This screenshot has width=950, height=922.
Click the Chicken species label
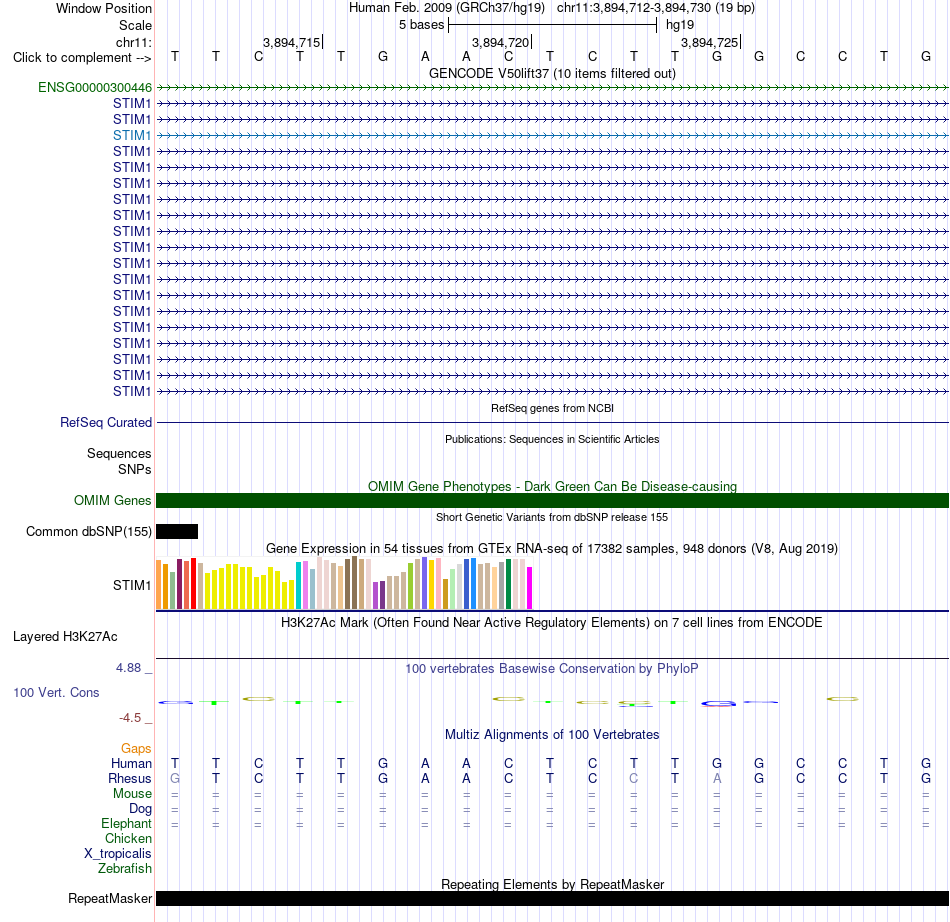tap(128, 838)
